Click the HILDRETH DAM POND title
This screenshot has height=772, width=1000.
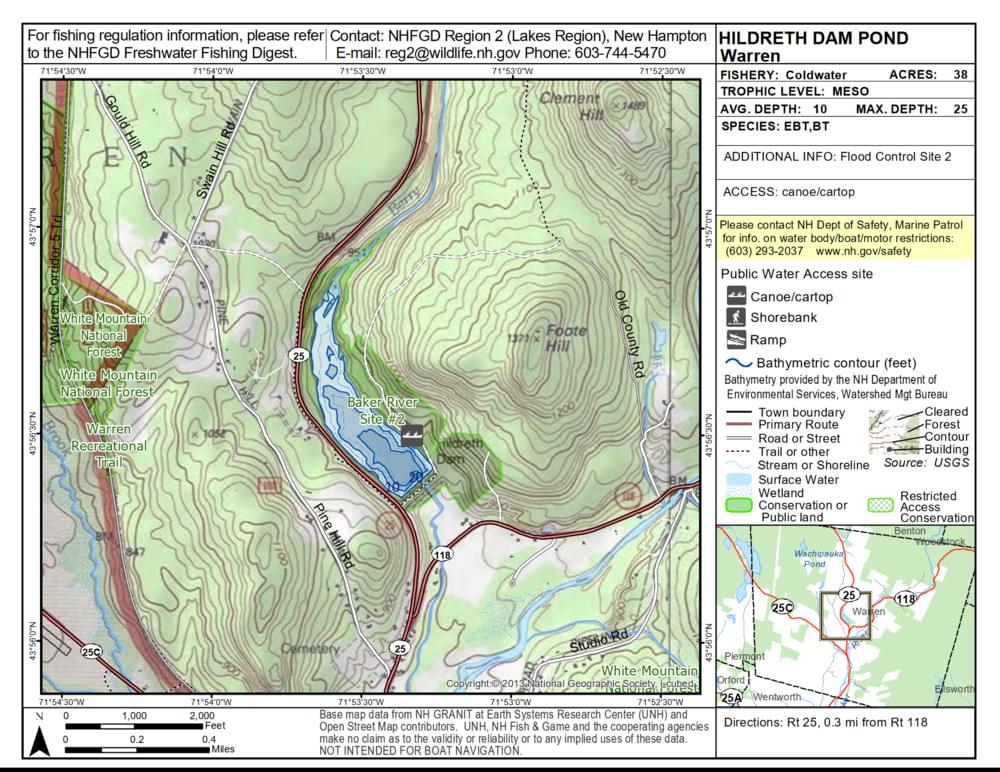(x=814, y=38)
